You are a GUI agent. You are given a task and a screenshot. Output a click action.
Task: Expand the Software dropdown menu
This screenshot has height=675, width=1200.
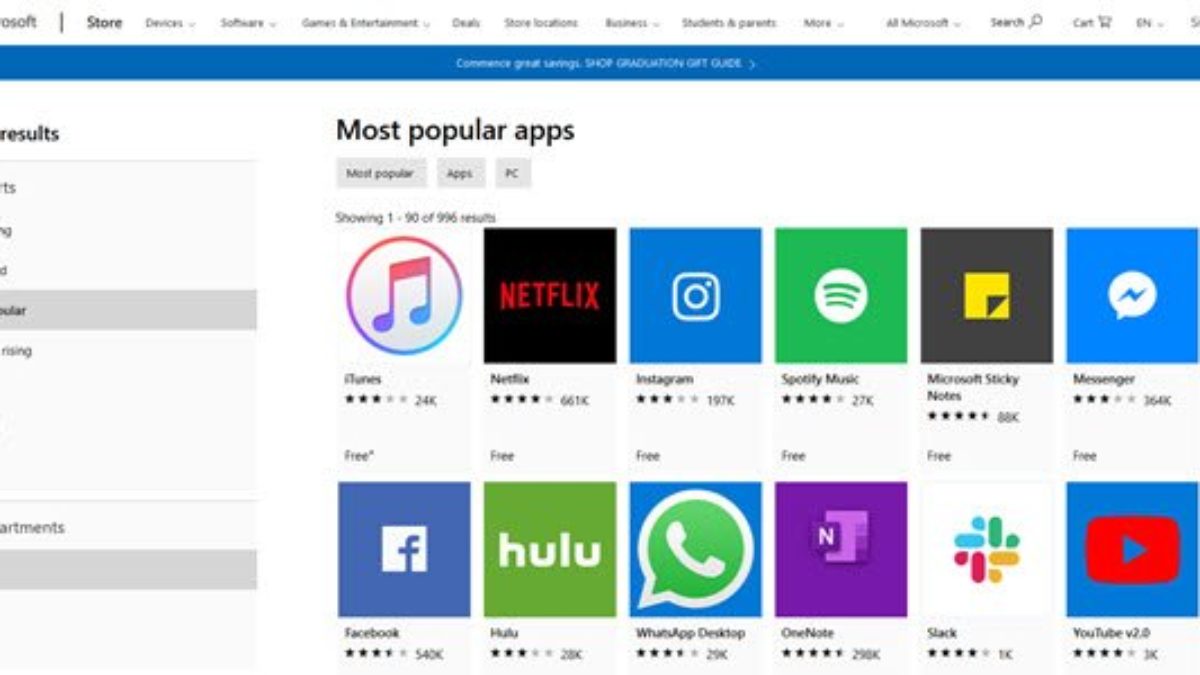(248, 22)
